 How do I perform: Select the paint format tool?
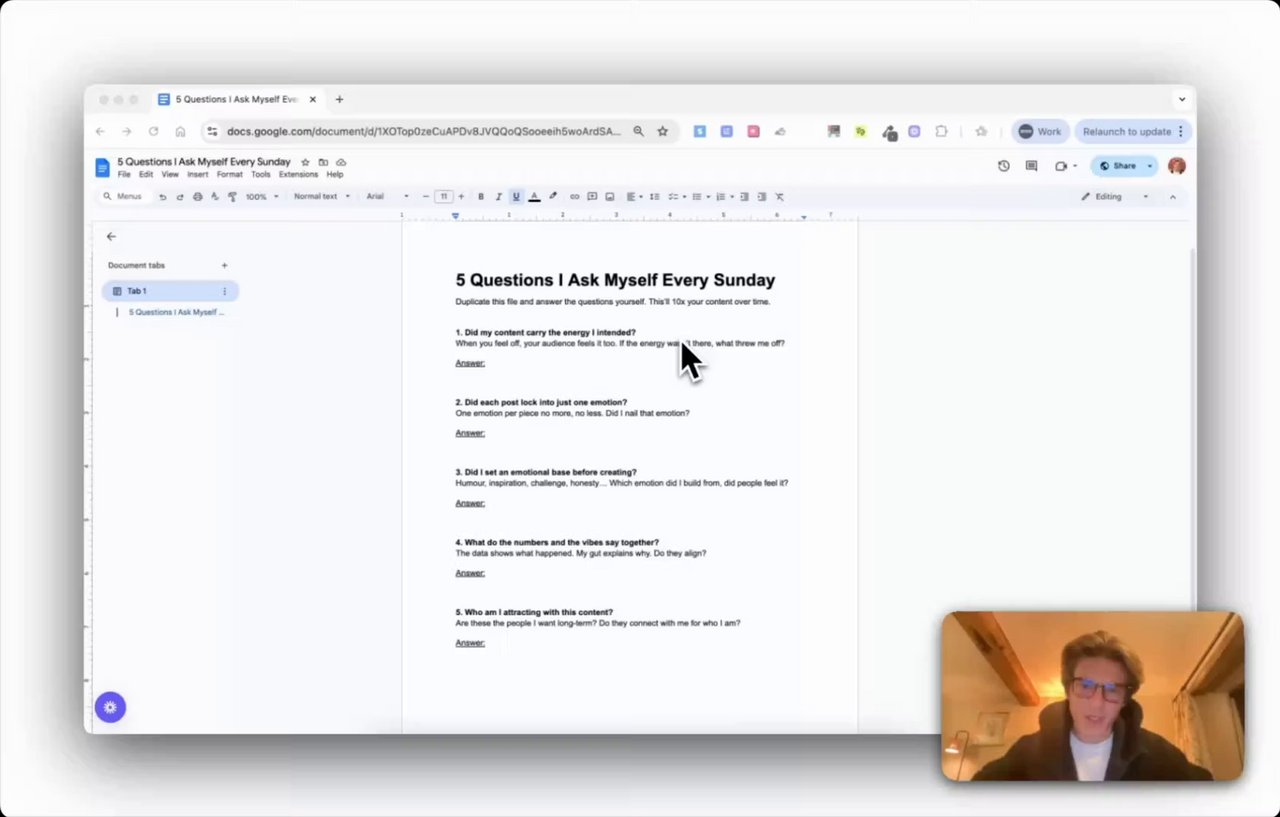[232, 197]
